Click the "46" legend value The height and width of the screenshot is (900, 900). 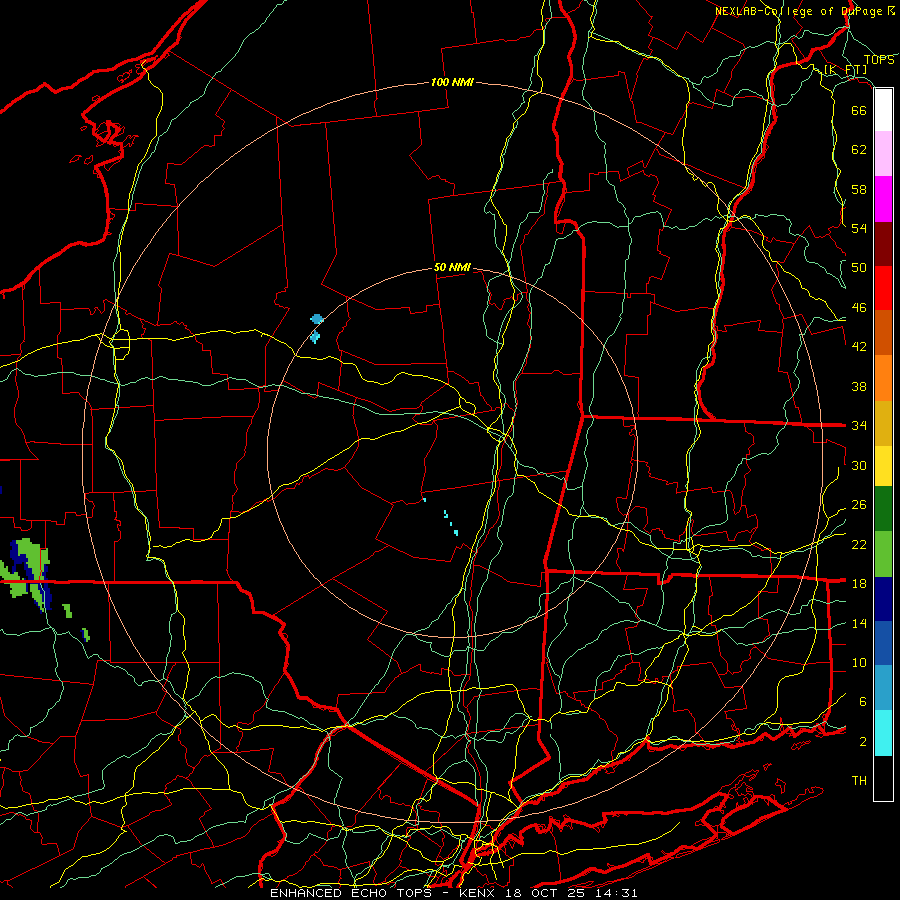859,308
